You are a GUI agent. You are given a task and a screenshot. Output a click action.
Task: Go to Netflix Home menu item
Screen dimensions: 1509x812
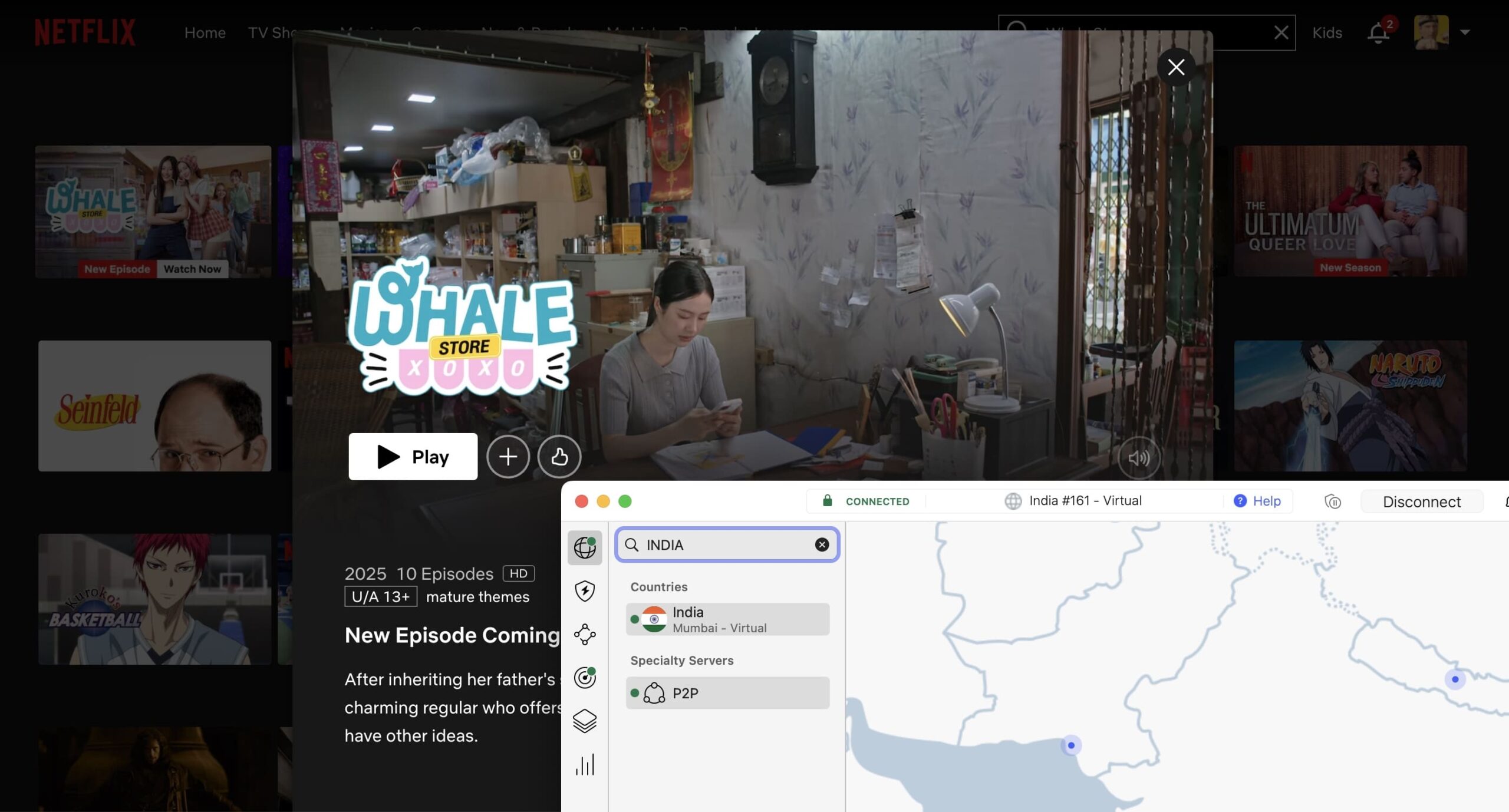[205, 32]
